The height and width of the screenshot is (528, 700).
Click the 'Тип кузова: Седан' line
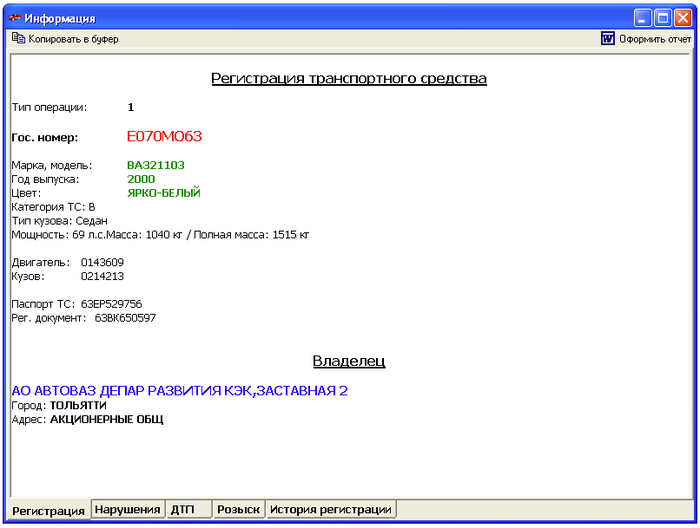coord(59,220)
